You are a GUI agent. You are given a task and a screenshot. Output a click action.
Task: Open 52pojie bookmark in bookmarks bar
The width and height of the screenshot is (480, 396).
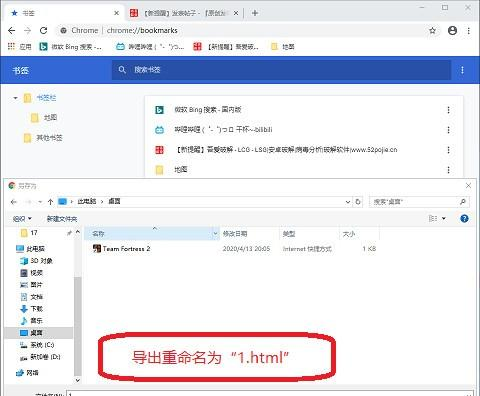226,47
